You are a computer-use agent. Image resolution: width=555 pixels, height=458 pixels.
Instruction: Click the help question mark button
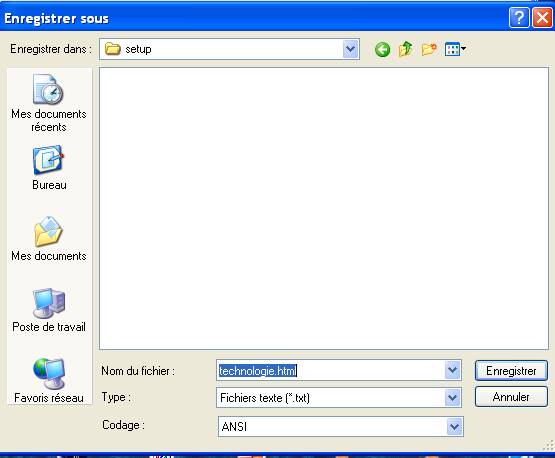519,18
